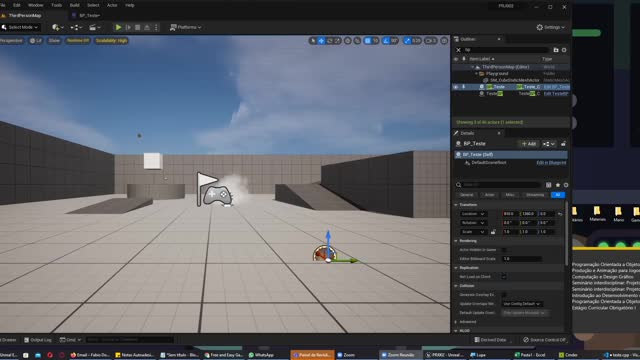Image resolution: width=640 pixels, height=360 pixels.
Task: Open the Edit menu
Action: pyautogui.click(x=17, y=5)
